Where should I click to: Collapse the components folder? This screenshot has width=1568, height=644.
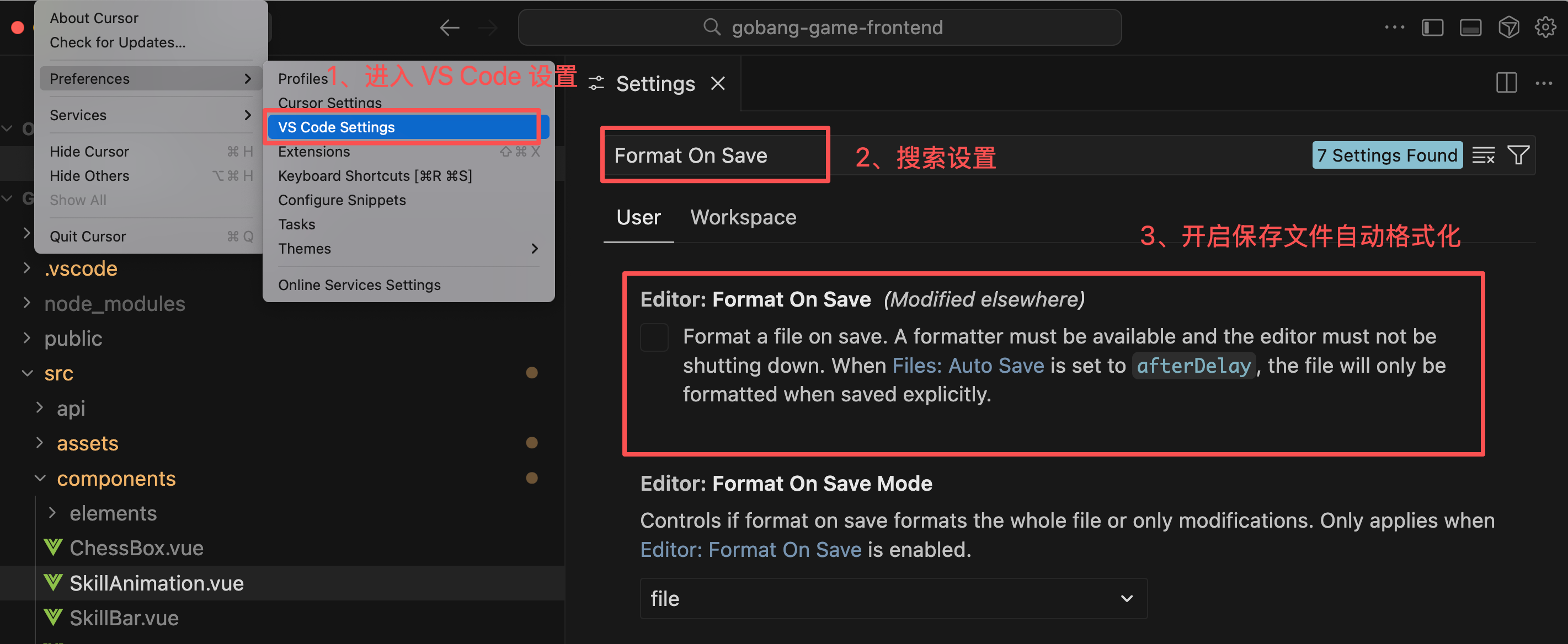[116, 479]
